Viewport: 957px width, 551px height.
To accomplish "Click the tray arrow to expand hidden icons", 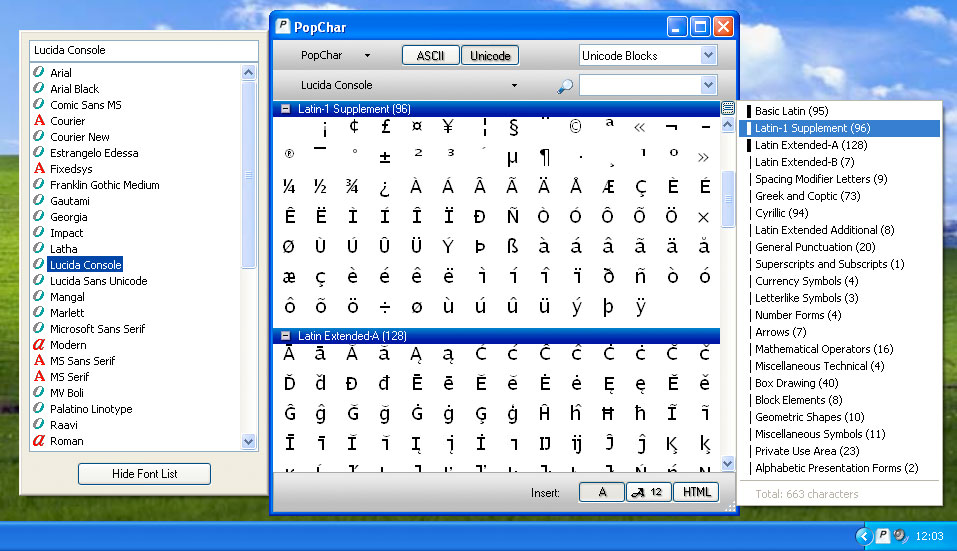I will coord(864,536).
